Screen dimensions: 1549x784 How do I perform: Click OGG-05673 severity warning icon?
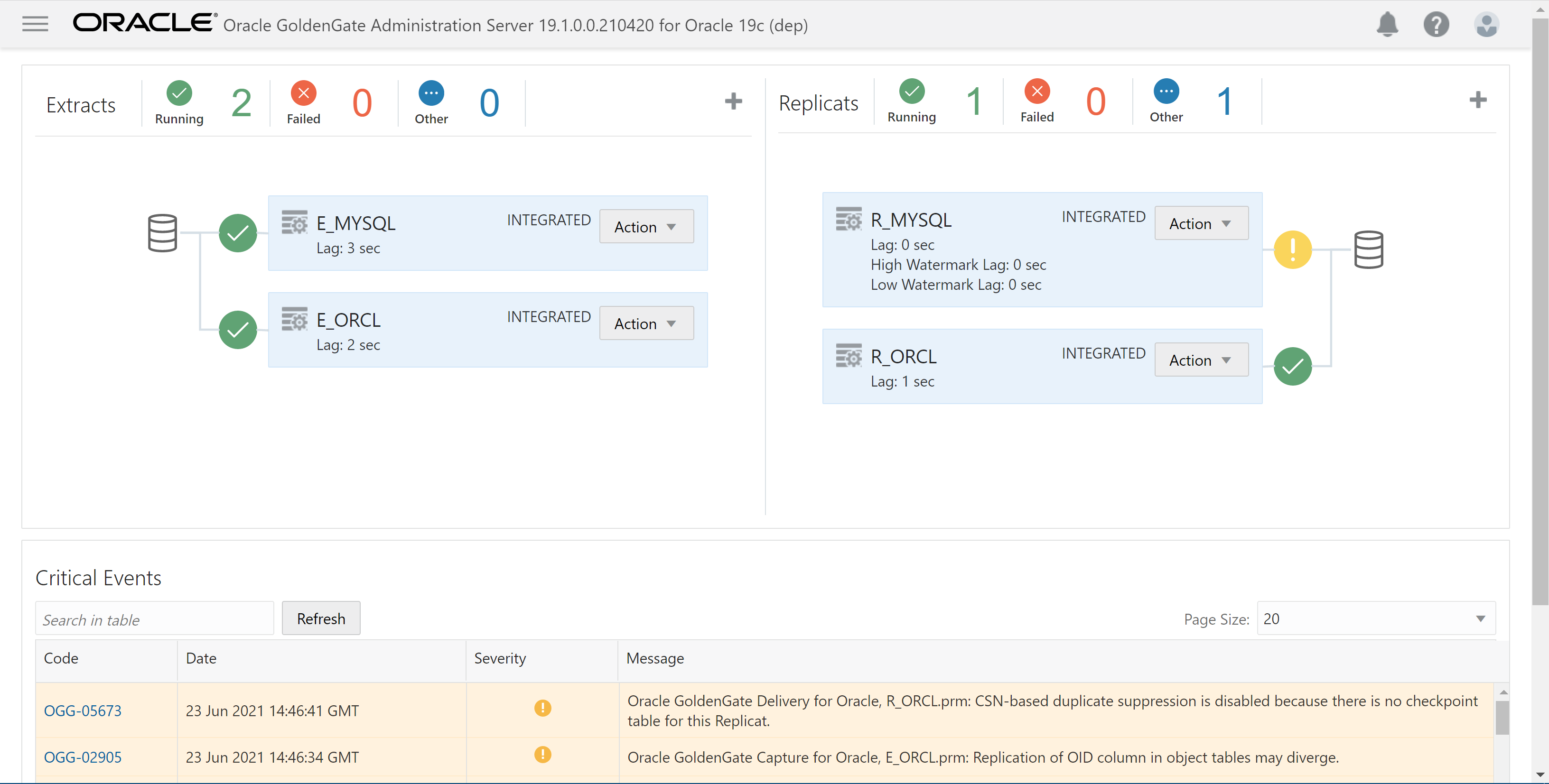point(542,708)
